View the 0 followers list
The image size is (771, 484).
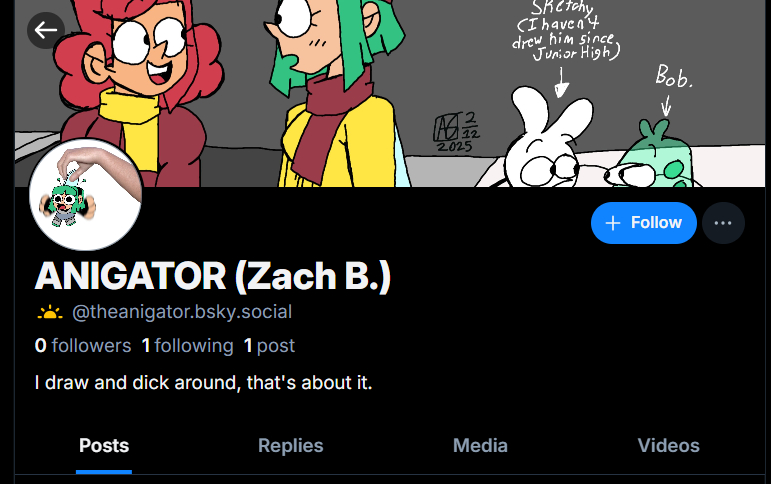pyautogui.click(x=83, y=346)
